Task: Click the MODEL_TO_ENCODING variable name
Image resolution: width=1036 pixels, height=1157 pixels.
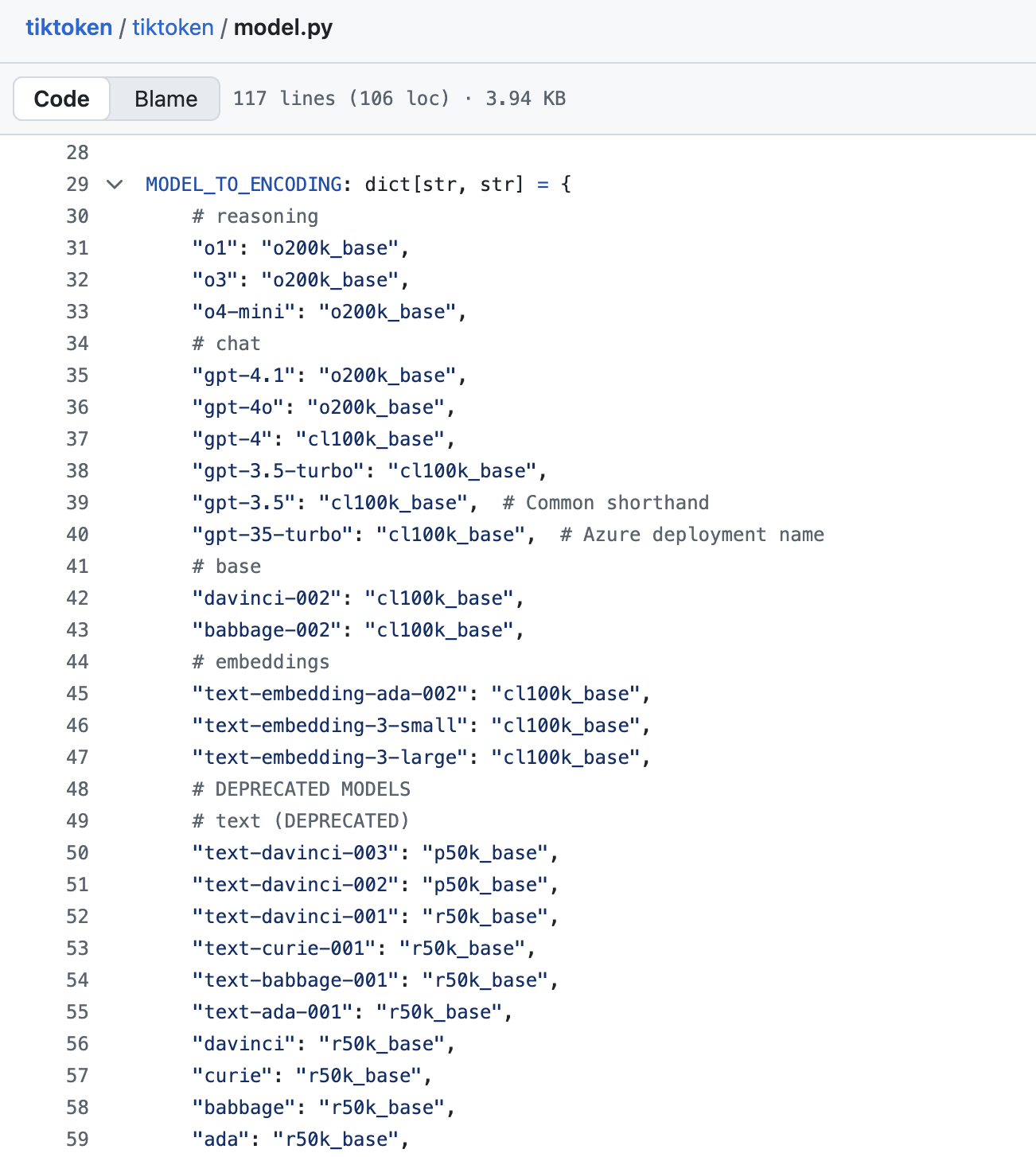Action: pos(244,185)
